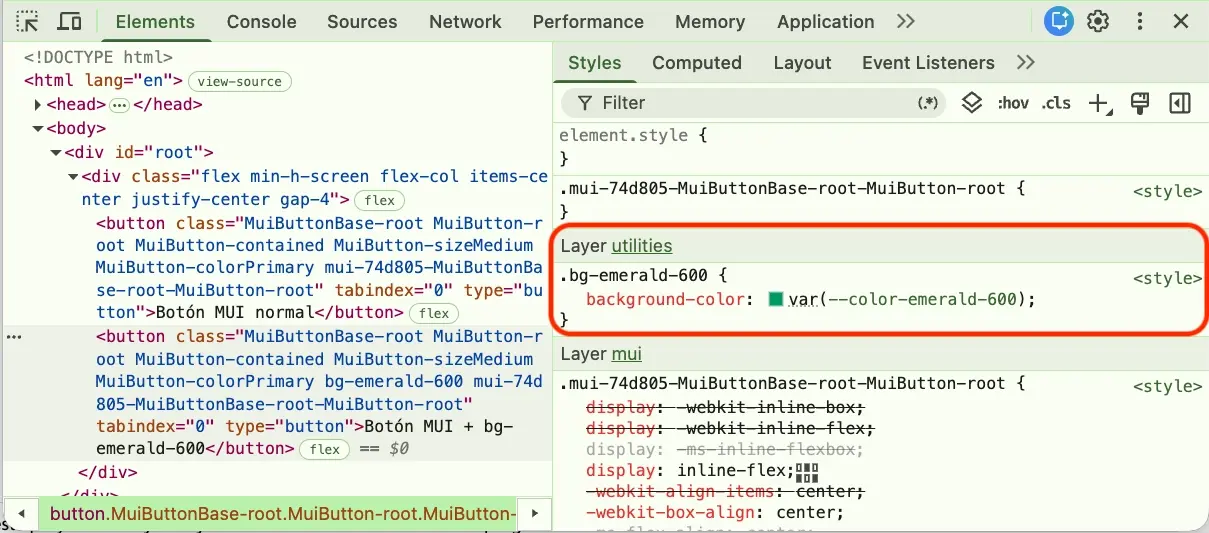1209x533 pixels.
Task: Open style source link for first mui-74d805 rule
Action: 1168,190
